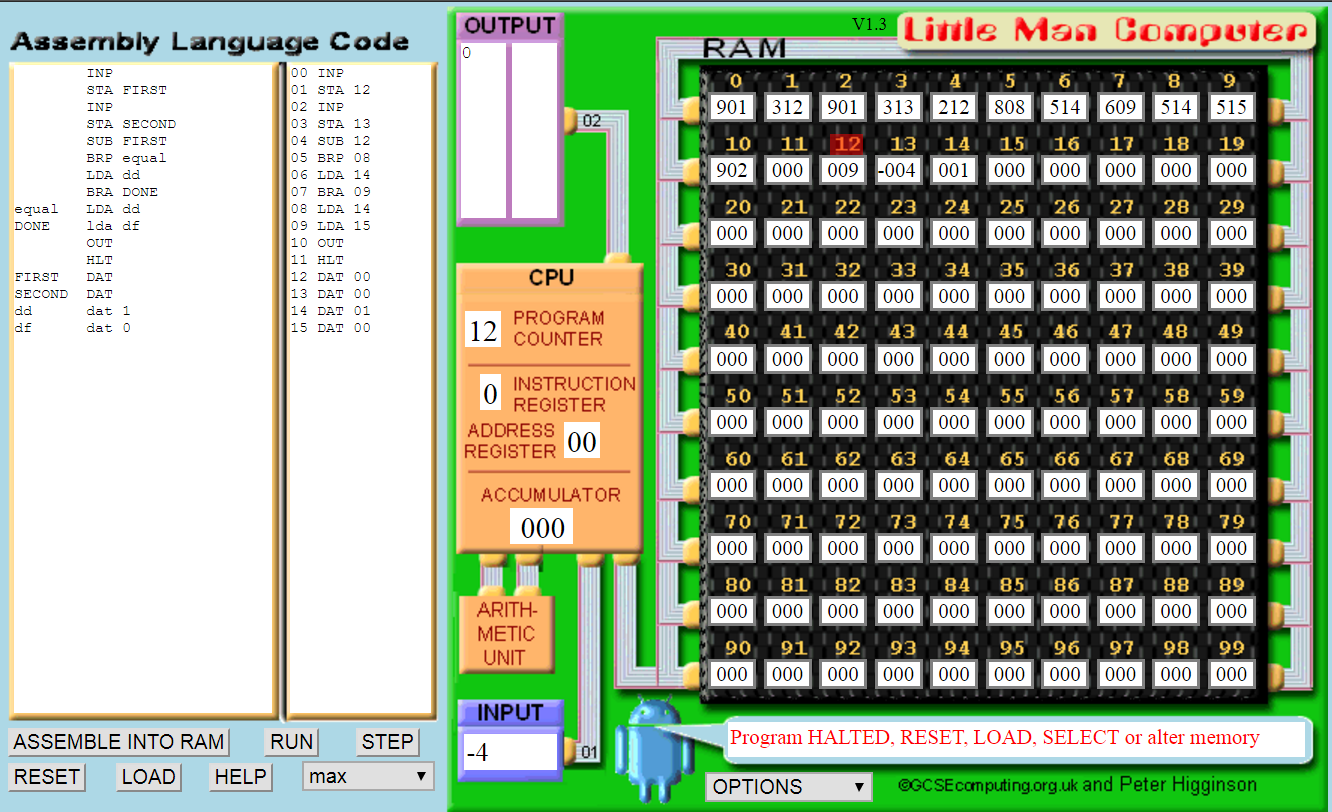Click the Program HALTED status message
This screenshot has width=1332, height=812.
[x=995, y=738]
